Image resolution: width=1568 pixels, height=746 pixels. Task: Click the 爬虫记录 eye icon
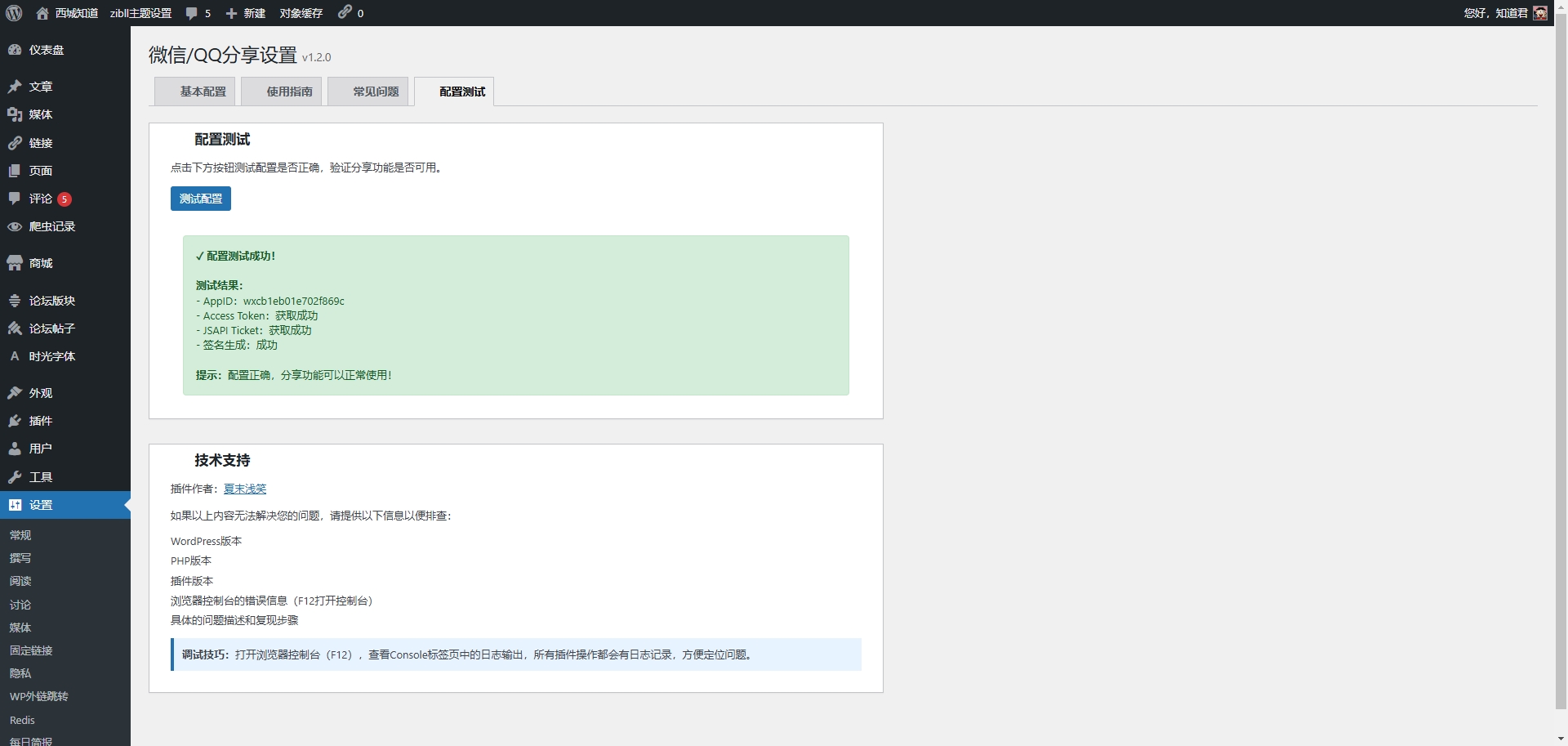[x=15, y=226]
